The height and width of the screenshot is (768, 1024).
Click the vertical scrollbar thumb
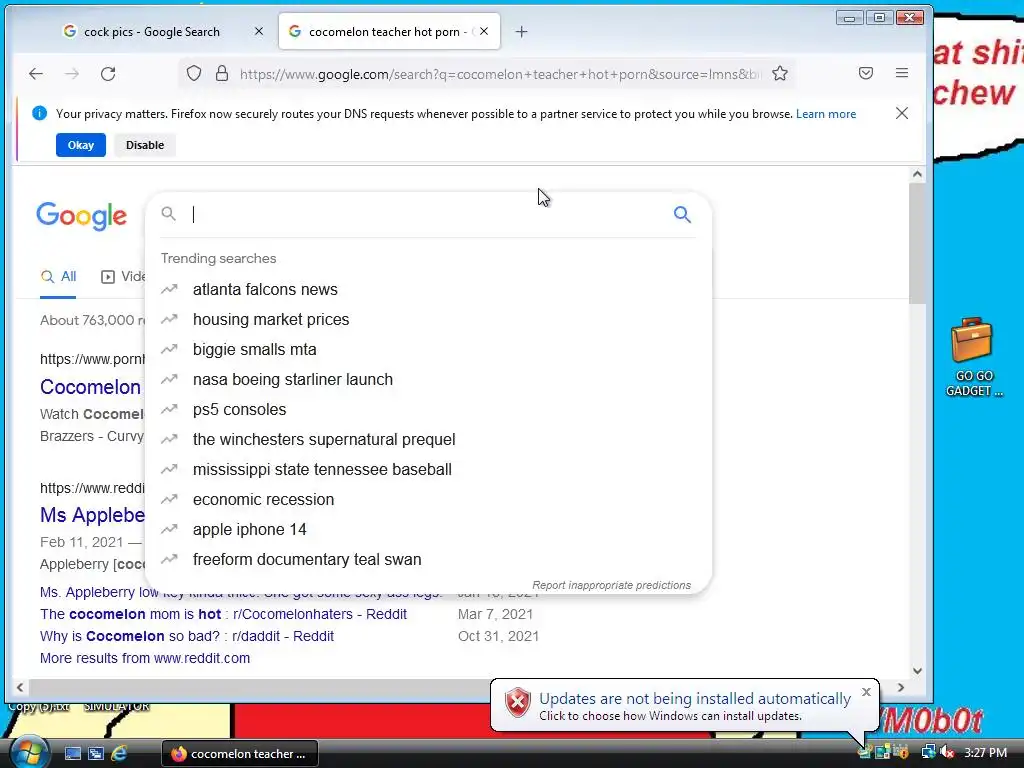pyautogui.click(x=917, y=243)
